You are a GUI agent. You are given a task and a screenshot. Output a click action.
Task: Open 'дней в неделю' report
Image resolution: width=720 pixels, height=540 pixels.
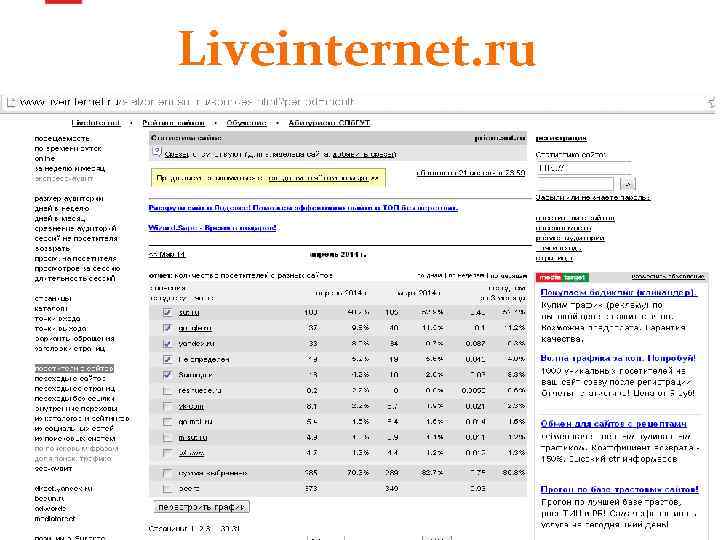pyautogui.click(x=62, y=208)
